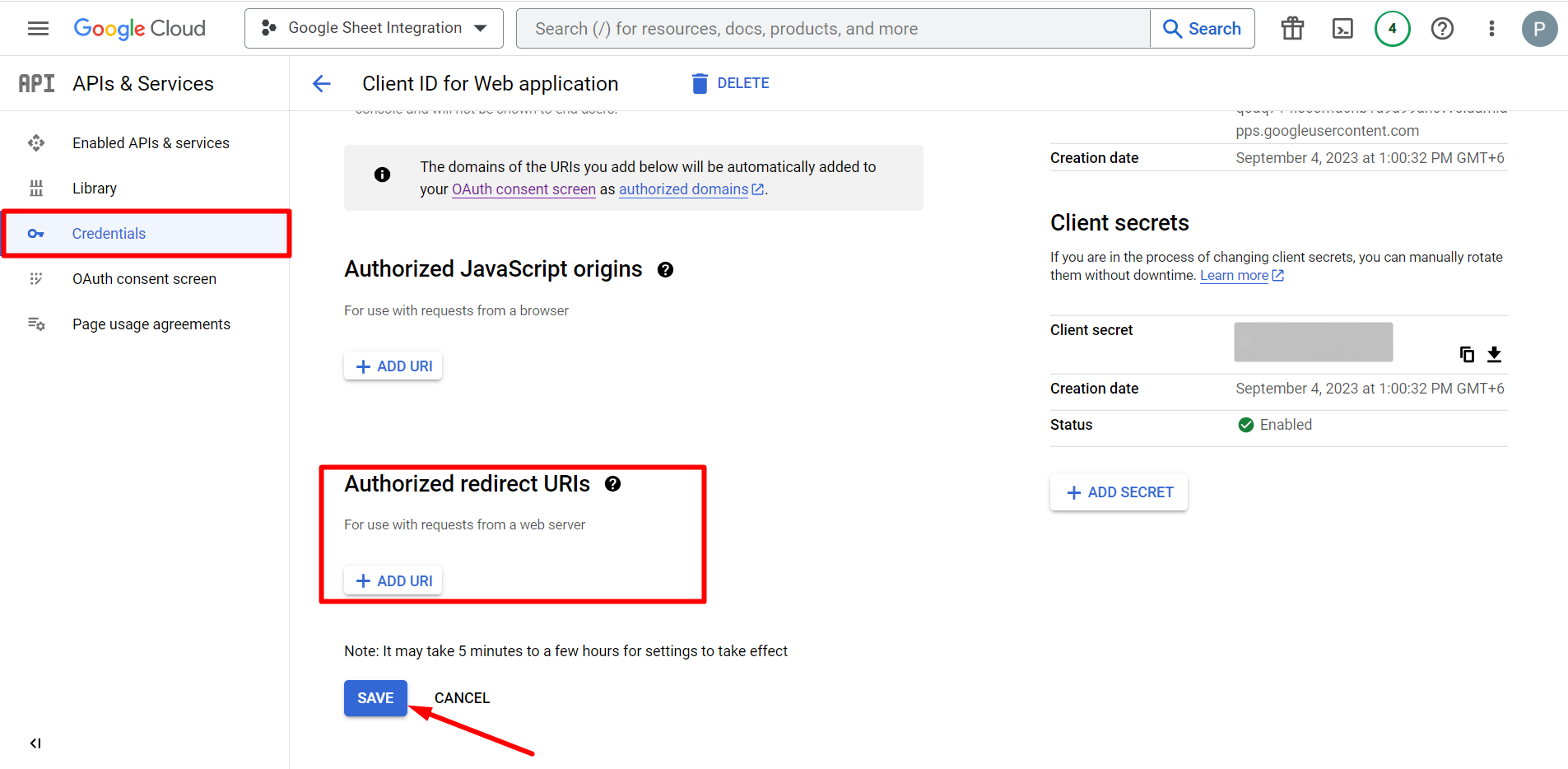Open the authorized domains link
The height and width of the screenshot is (769, 1568).
point(691,189)
